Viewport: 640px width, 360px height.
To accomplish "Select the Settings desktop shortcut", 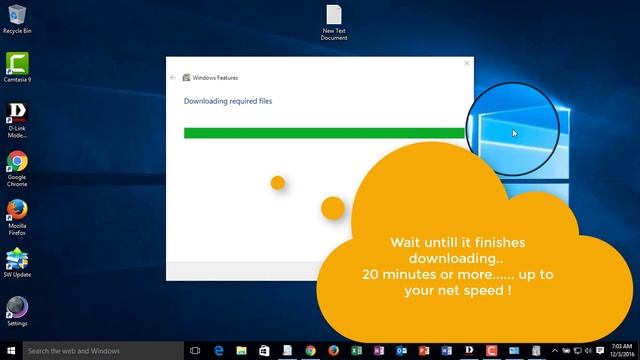I will pos(17,311).
